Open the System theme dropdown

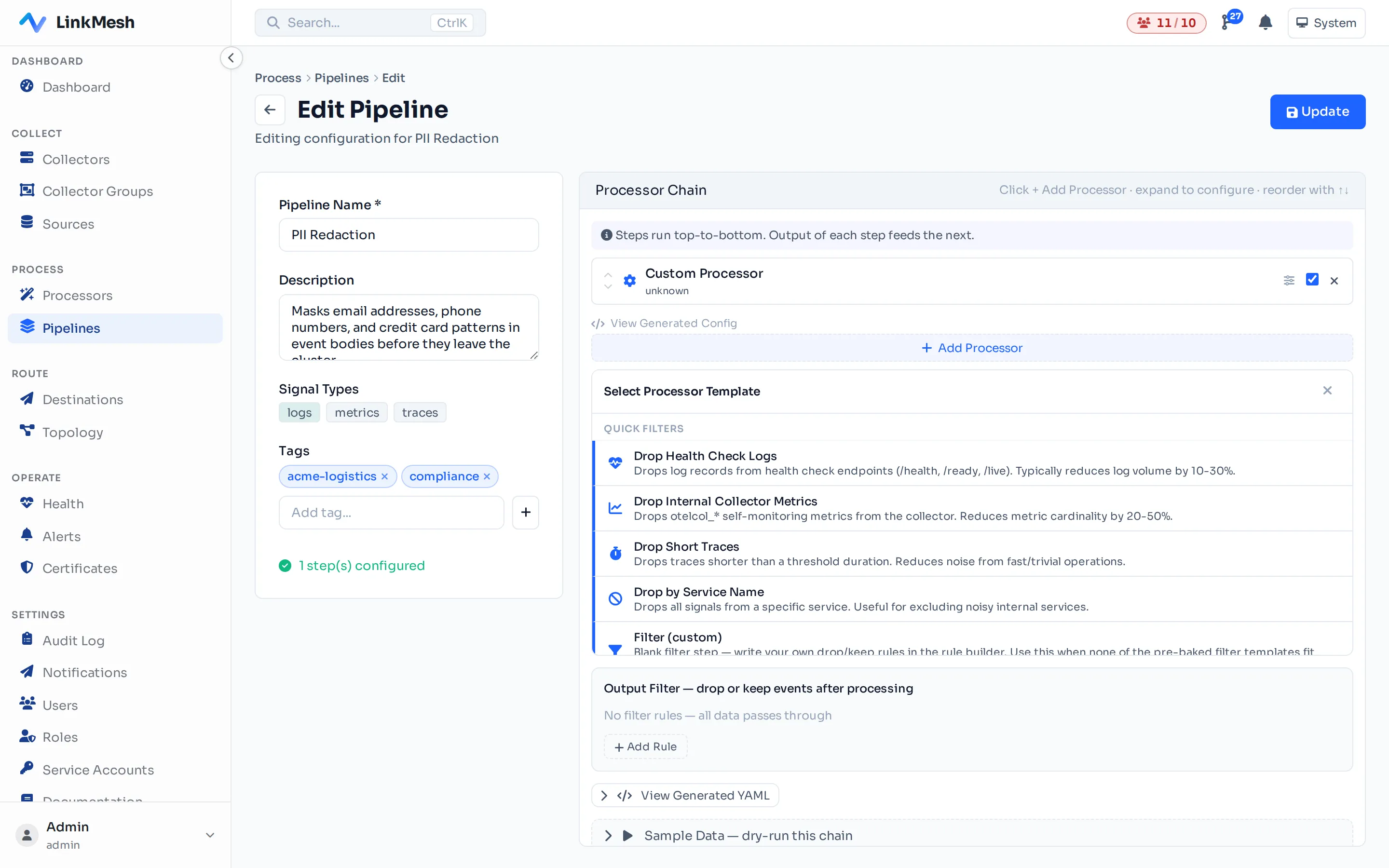[x=1326, y=22]
